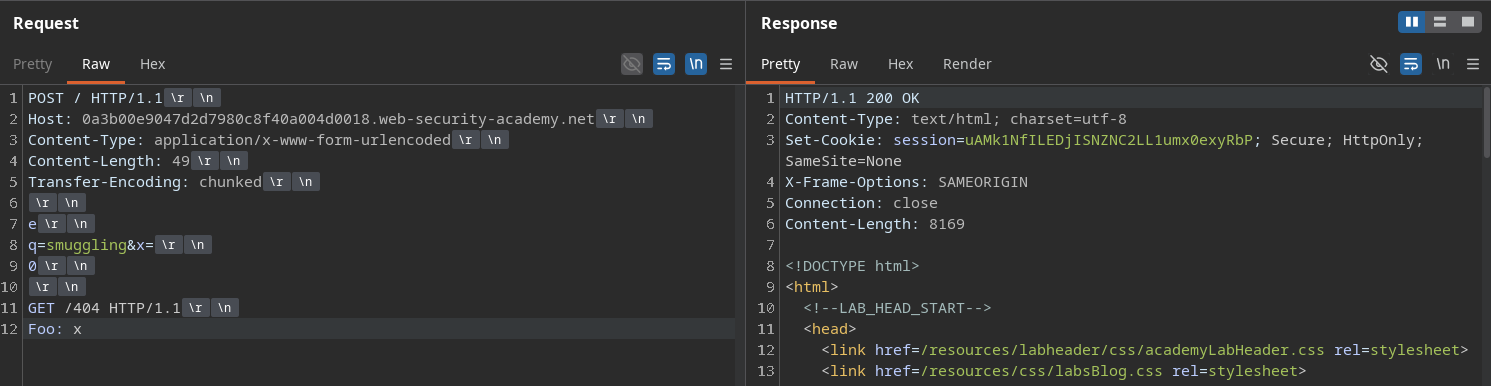Switch Response view to Raw tab
Screen dimensions: 1491x386
pyautogui.click(x=844, y=64)
